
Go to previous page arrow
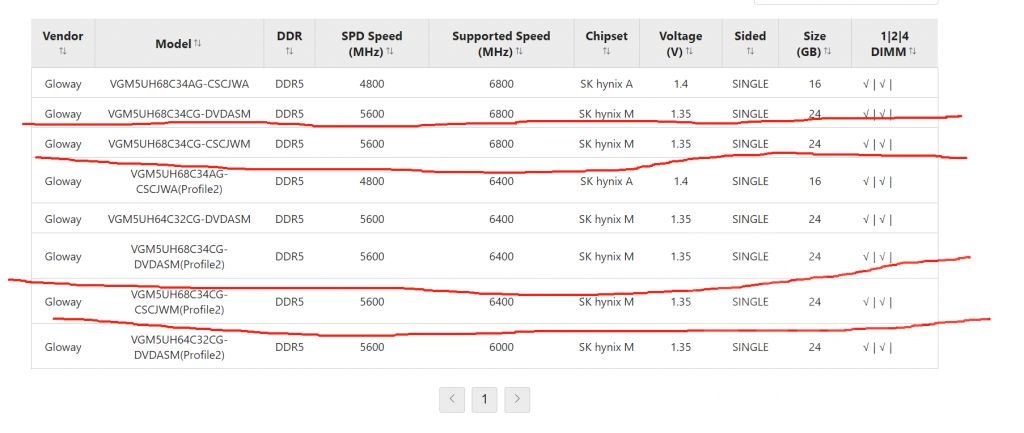tap(452, 400)
